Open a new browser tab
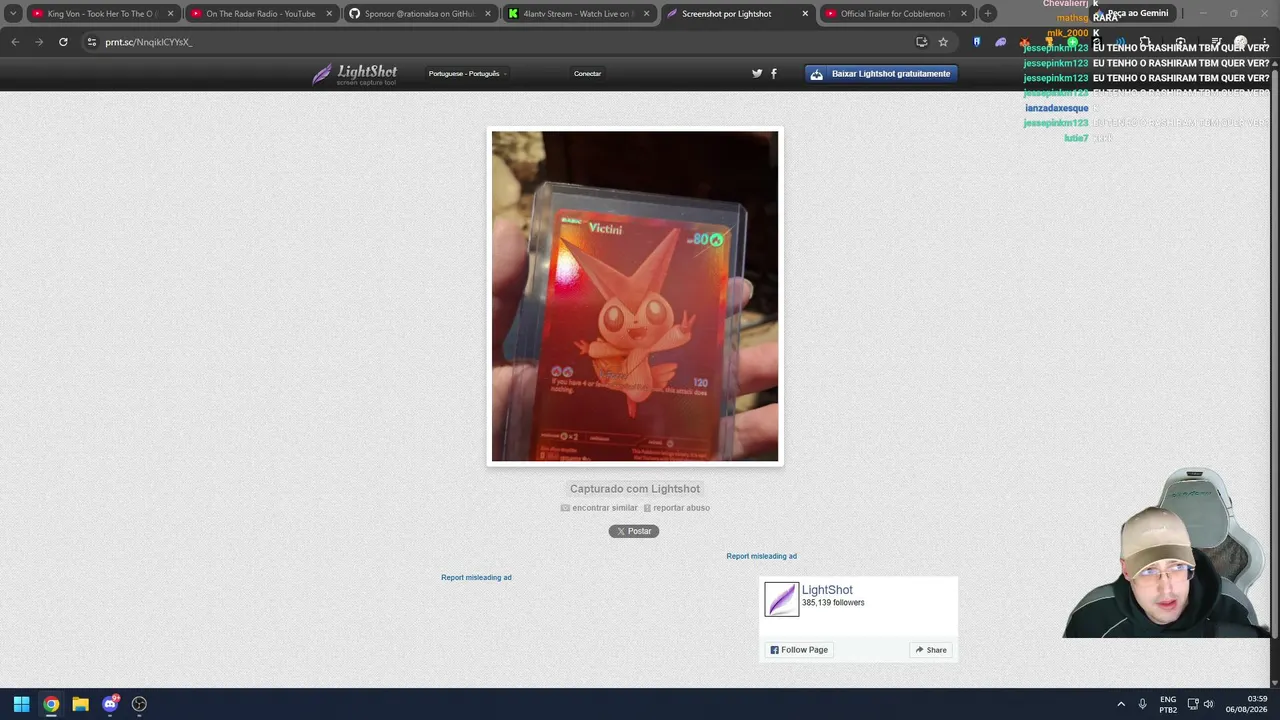 [988, 14]
